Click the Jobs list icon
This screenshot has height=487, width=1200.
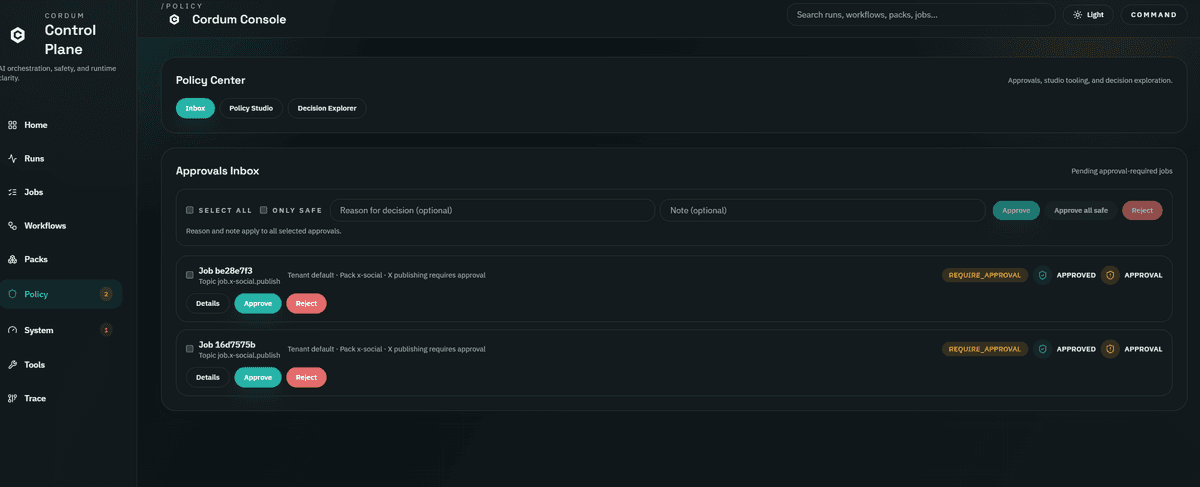pos(12,192)
